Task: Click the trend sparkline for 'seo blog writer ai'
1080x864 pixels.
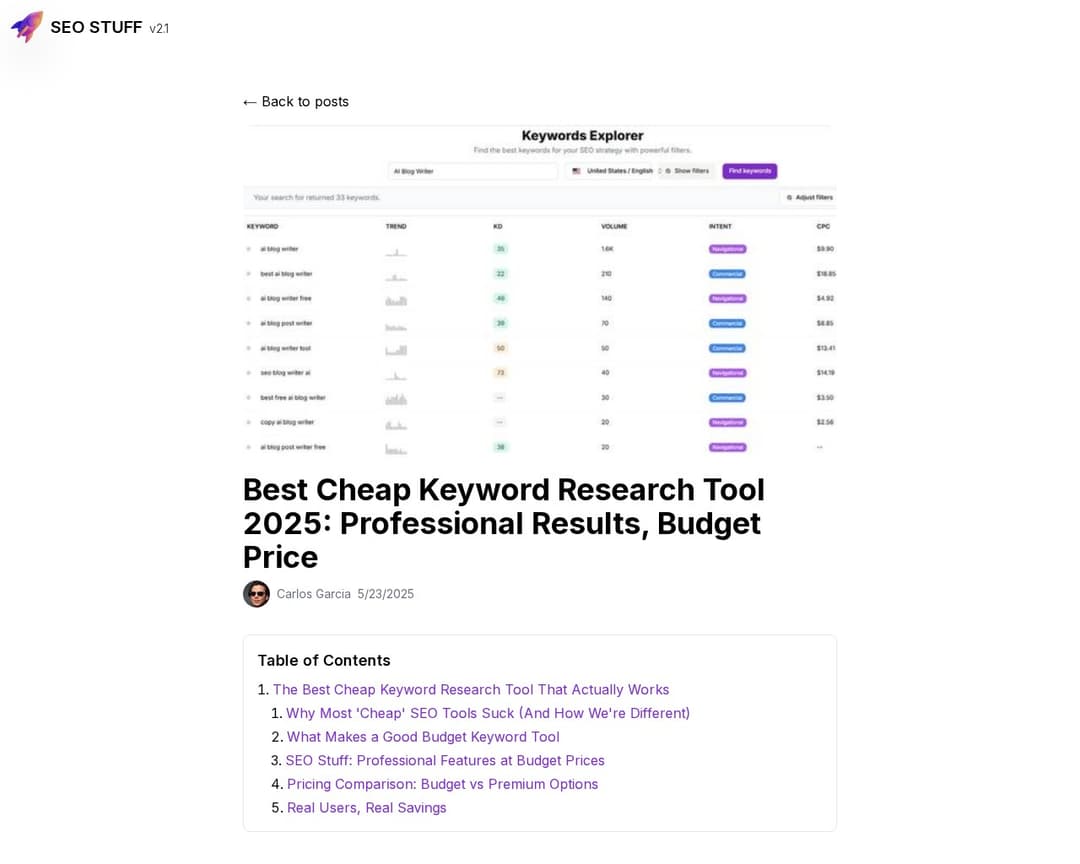Action: click(396, 374)
